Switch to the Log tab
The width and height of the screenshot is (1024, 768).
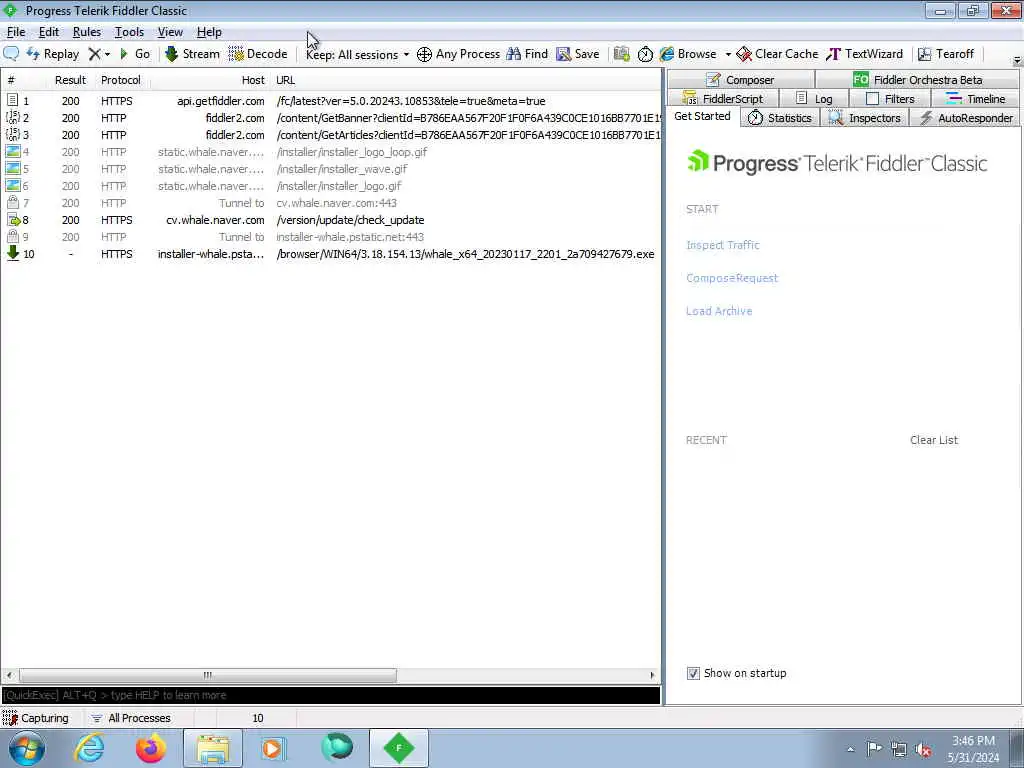click(814, 99)
